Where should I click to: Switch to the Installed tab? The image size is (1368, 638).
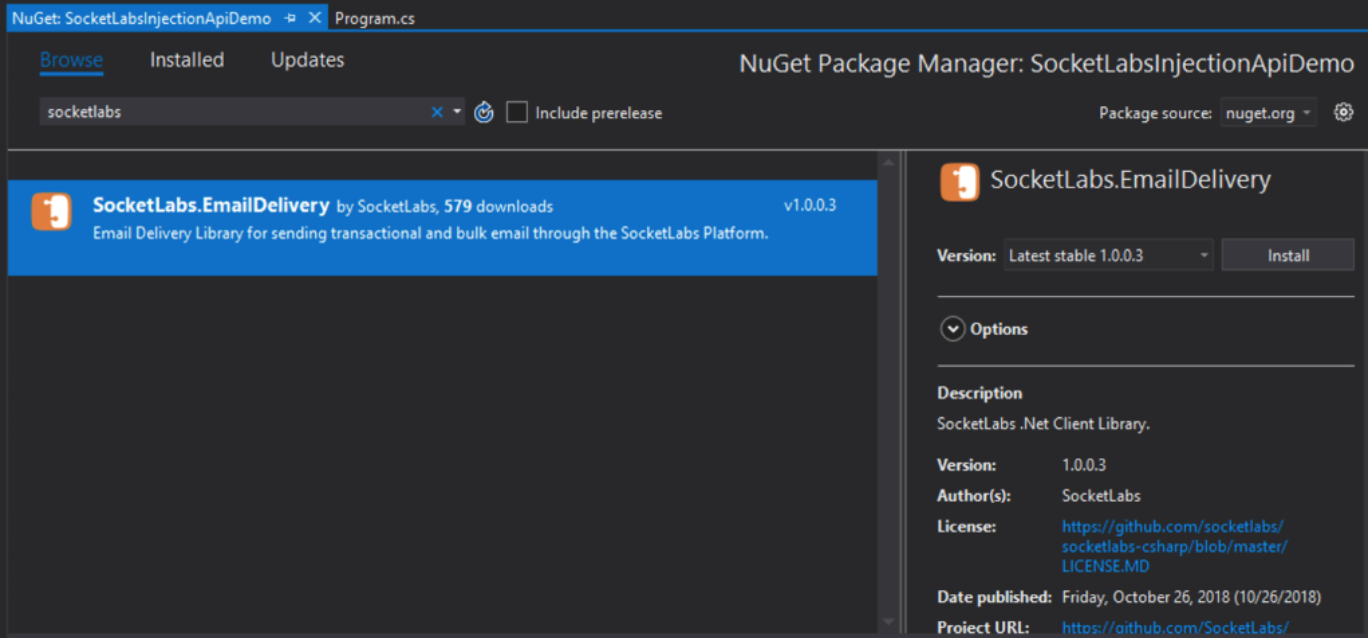pos(187,60)
